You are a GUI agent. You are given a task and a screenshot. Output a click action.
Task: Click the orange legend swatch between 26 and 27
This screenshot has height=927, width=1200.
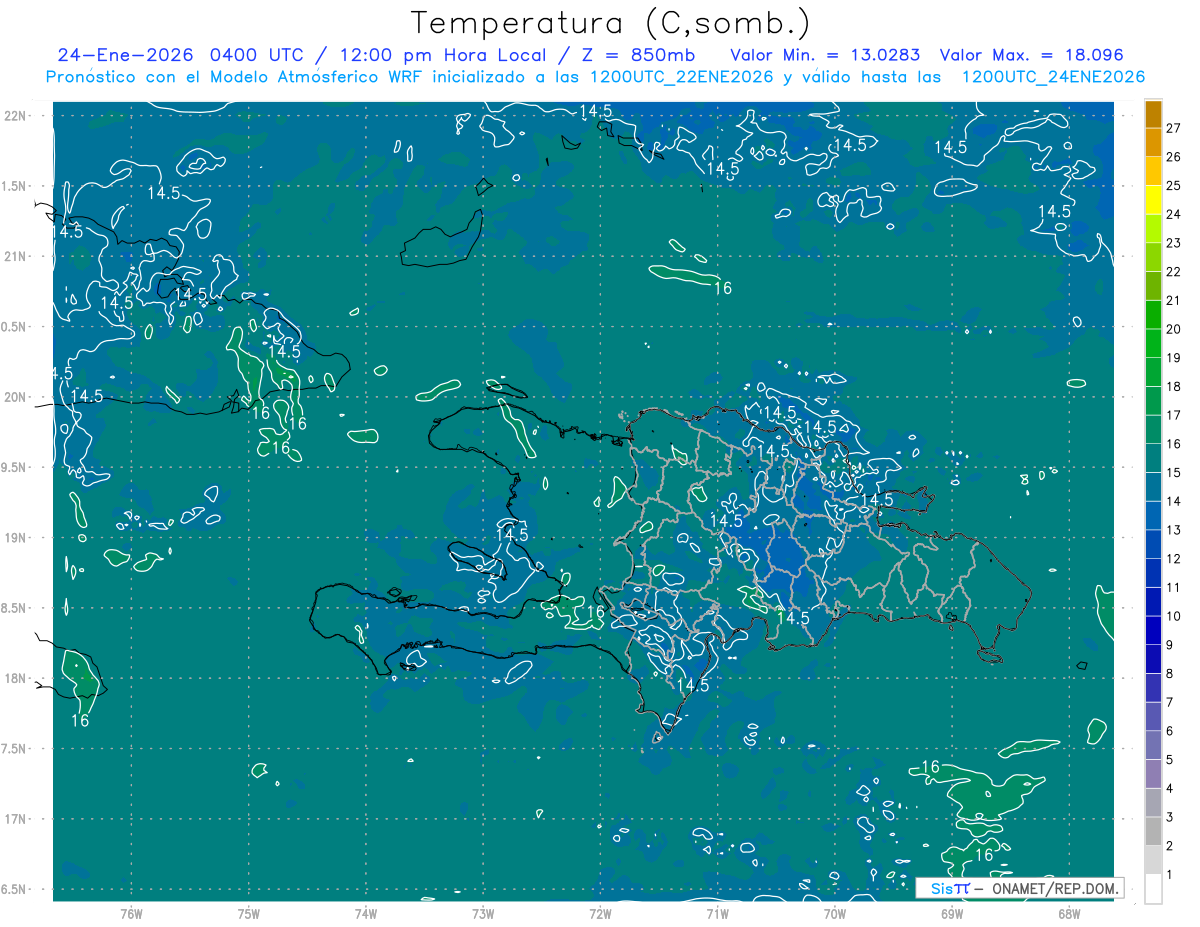point(1153,142)
